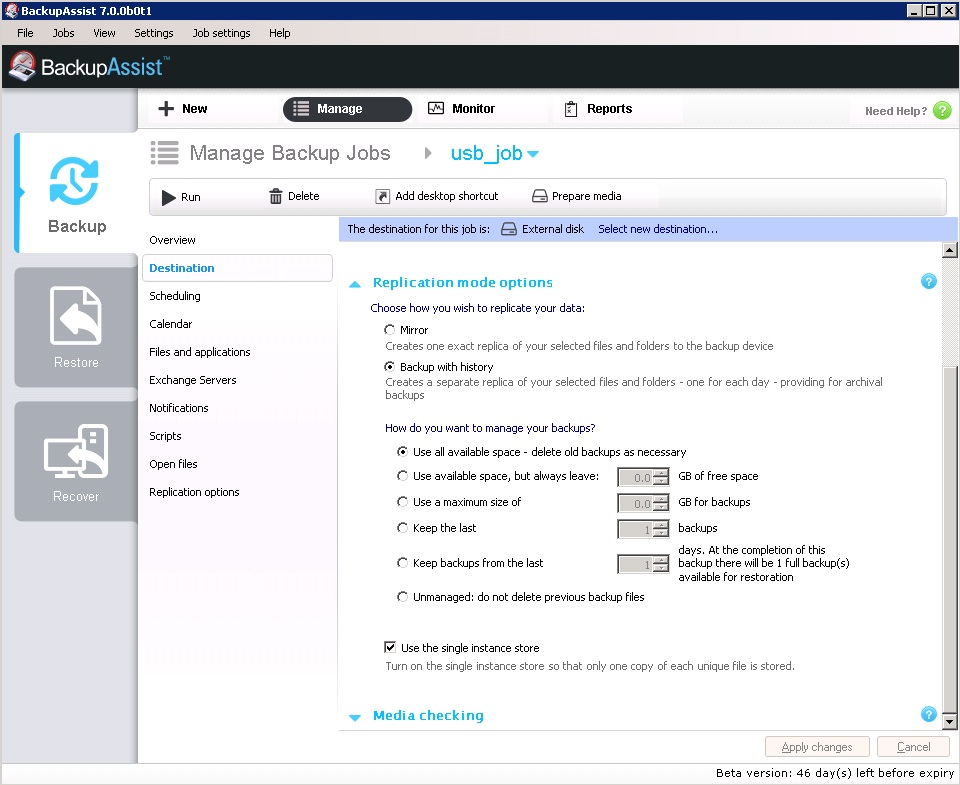Click the Run play arrow icon
960x785 pixels.
click(x=168, y=197)
